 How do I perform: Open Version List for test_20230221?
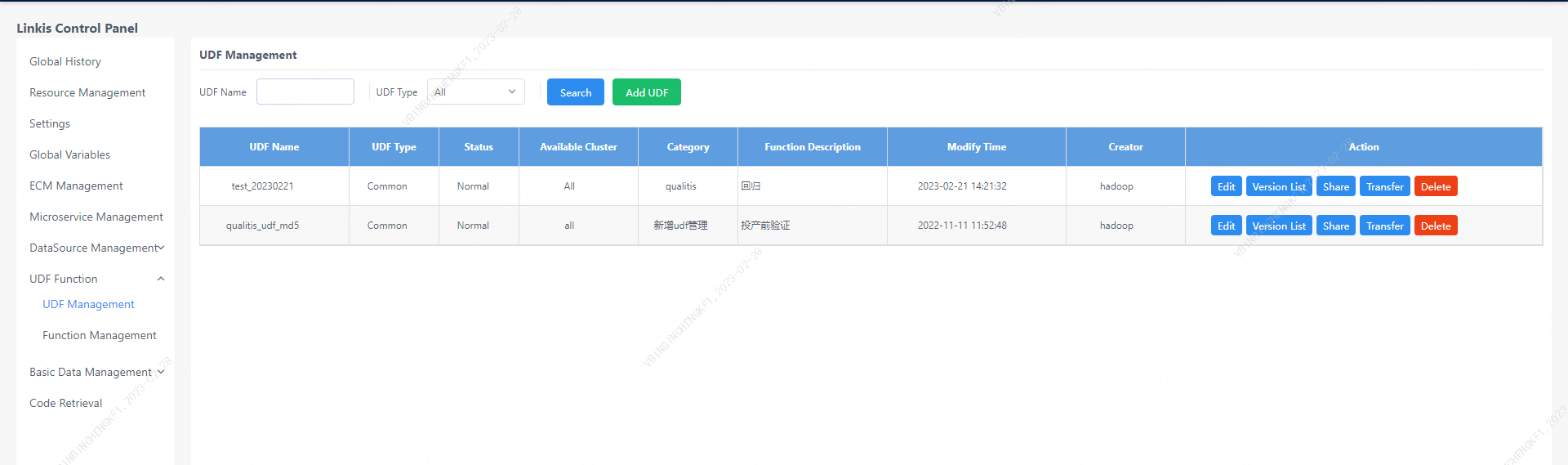[x=1278, y=186]
